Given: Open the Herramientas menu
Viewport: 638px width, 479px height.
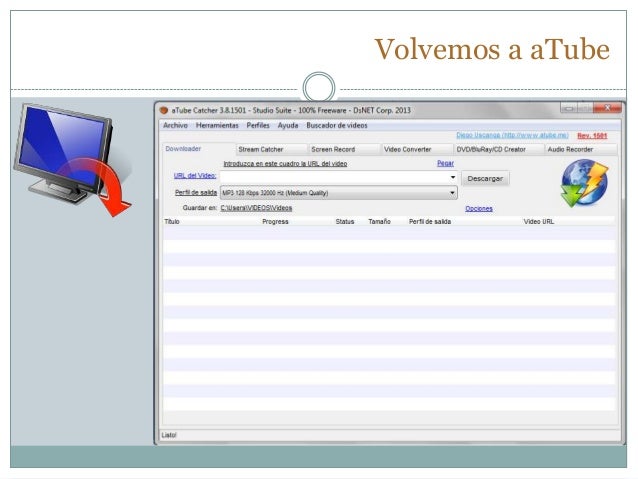Looking at the screenshot, I should tap(217, 125).
